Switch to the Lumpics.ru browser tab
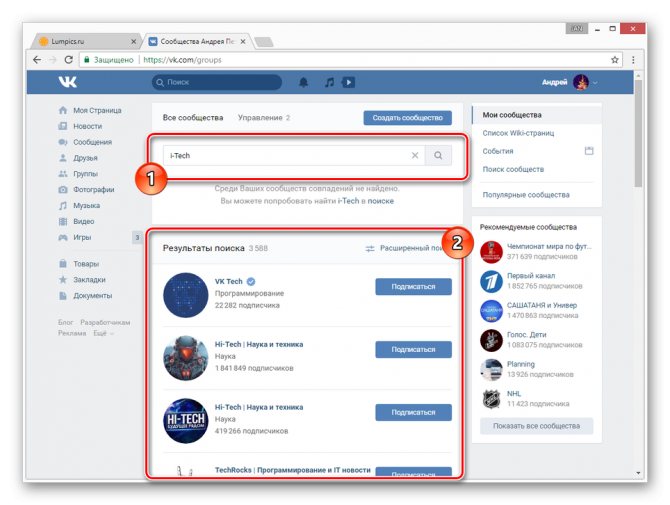 pos(85,41)
